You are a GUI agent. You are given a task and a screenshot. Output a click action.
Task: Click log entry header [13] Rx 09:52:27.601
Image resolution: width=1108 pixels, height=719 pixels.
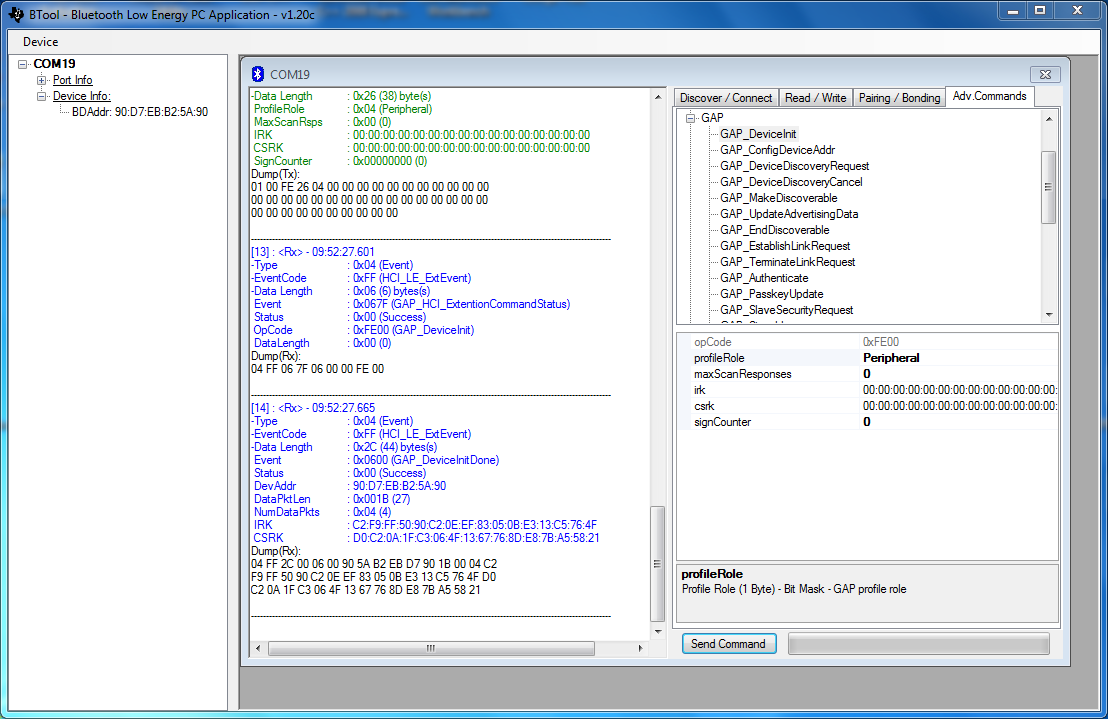coord(313,252)
